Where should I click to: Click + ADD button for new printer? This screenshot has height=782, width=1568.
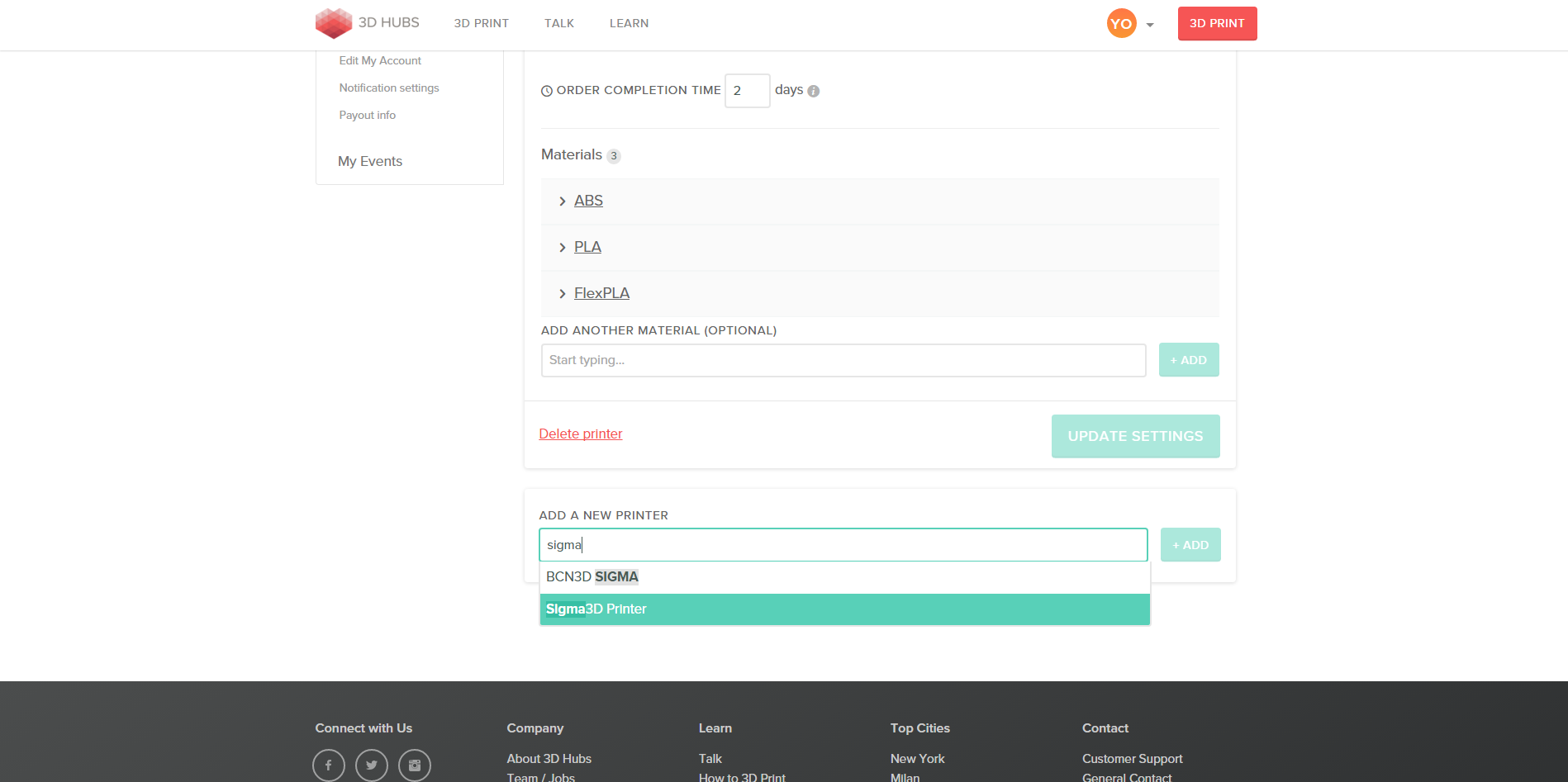point(1190,545)
